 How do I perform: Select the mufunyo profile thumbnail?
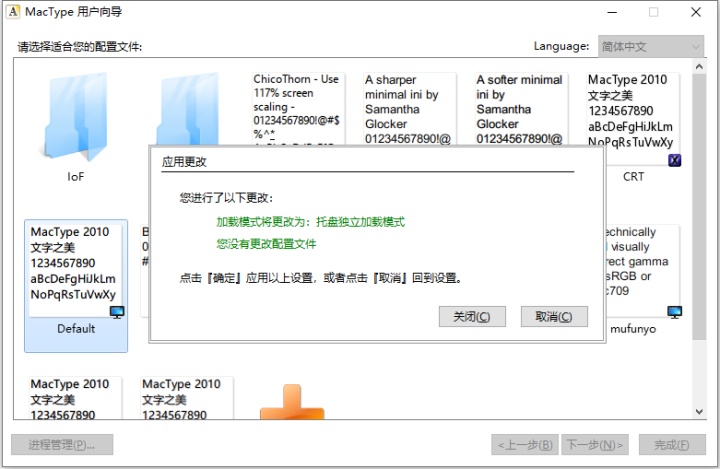(x=642, y=271)
